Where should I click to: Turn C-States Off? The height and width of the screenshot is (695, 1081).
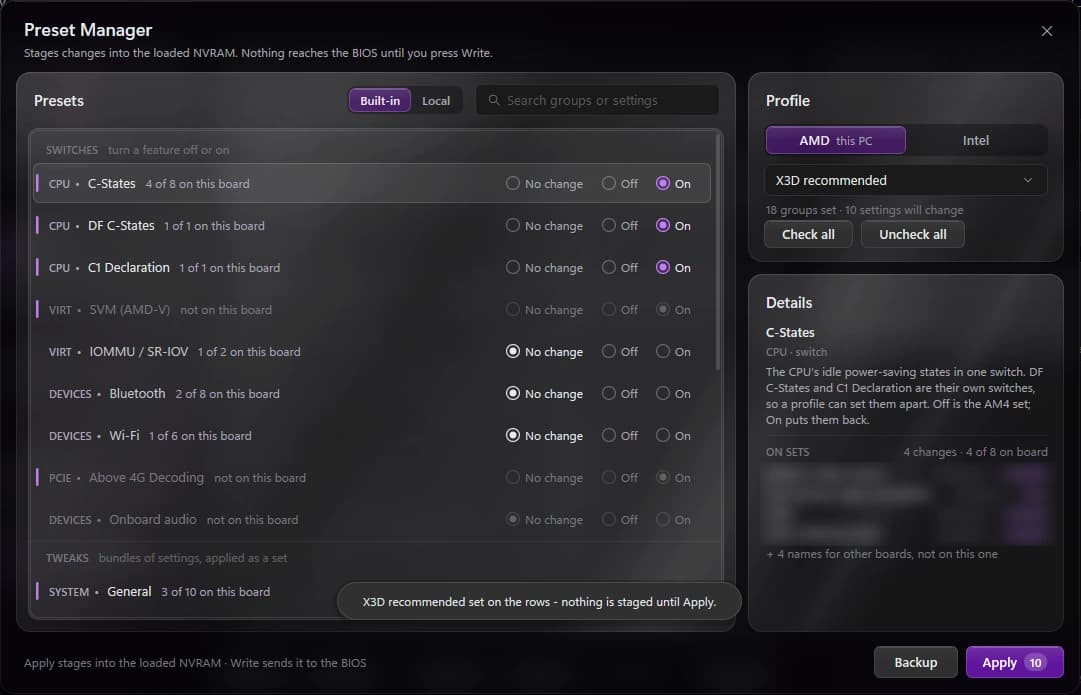pyautogui.click(x=608, y=183)
